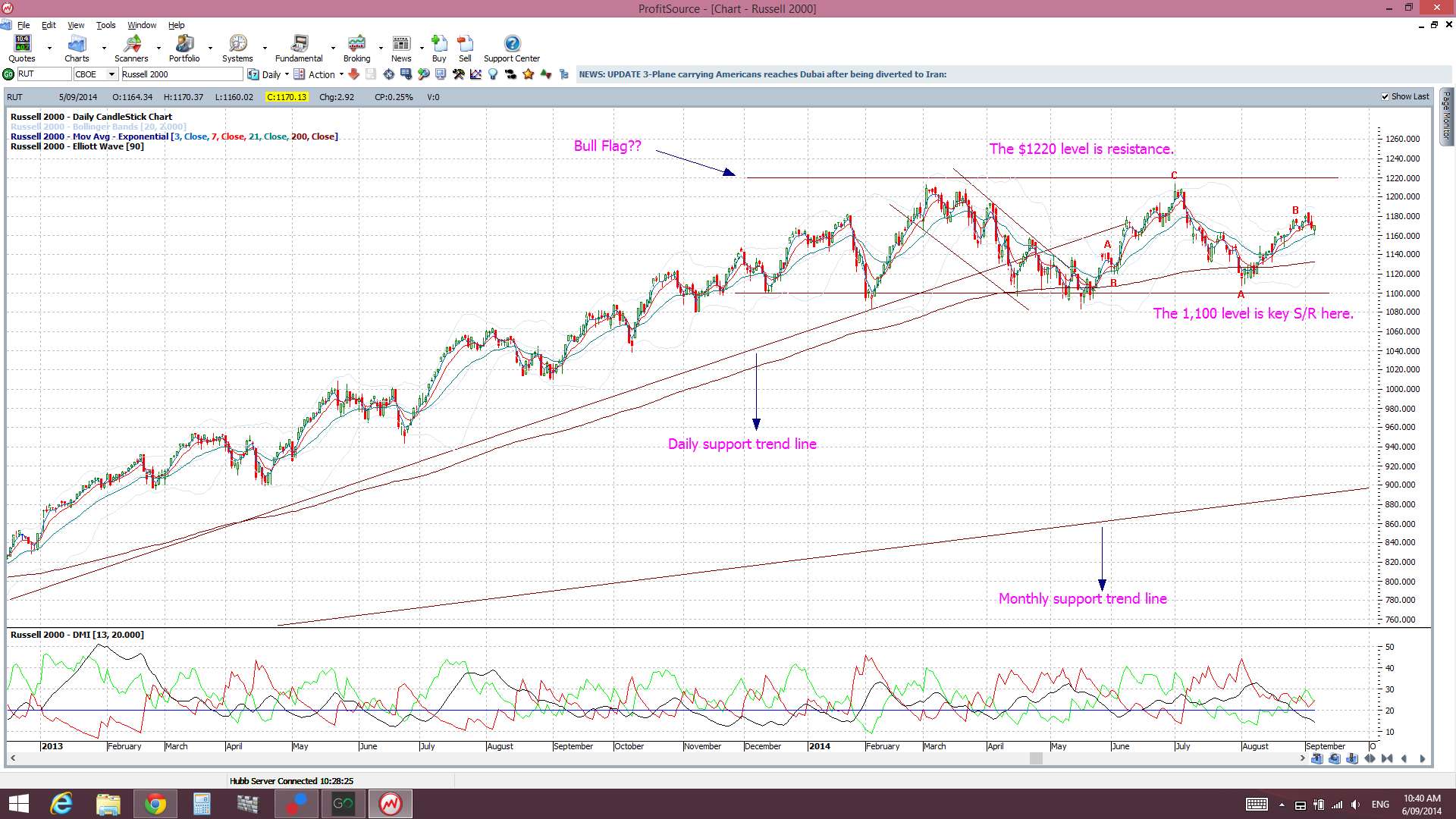The height and width of the screenshot is (819, 1456).
Task: Click the crosshair cursor tool icon
Action: pyautogui.click(x=388, y=74)
